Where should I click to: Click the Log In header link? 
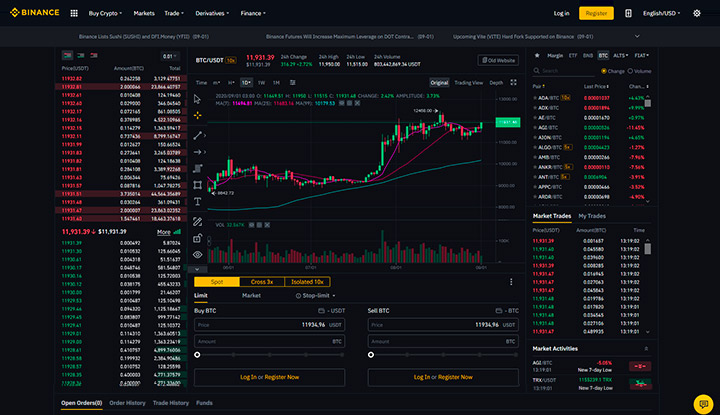(x=561, y=13)
